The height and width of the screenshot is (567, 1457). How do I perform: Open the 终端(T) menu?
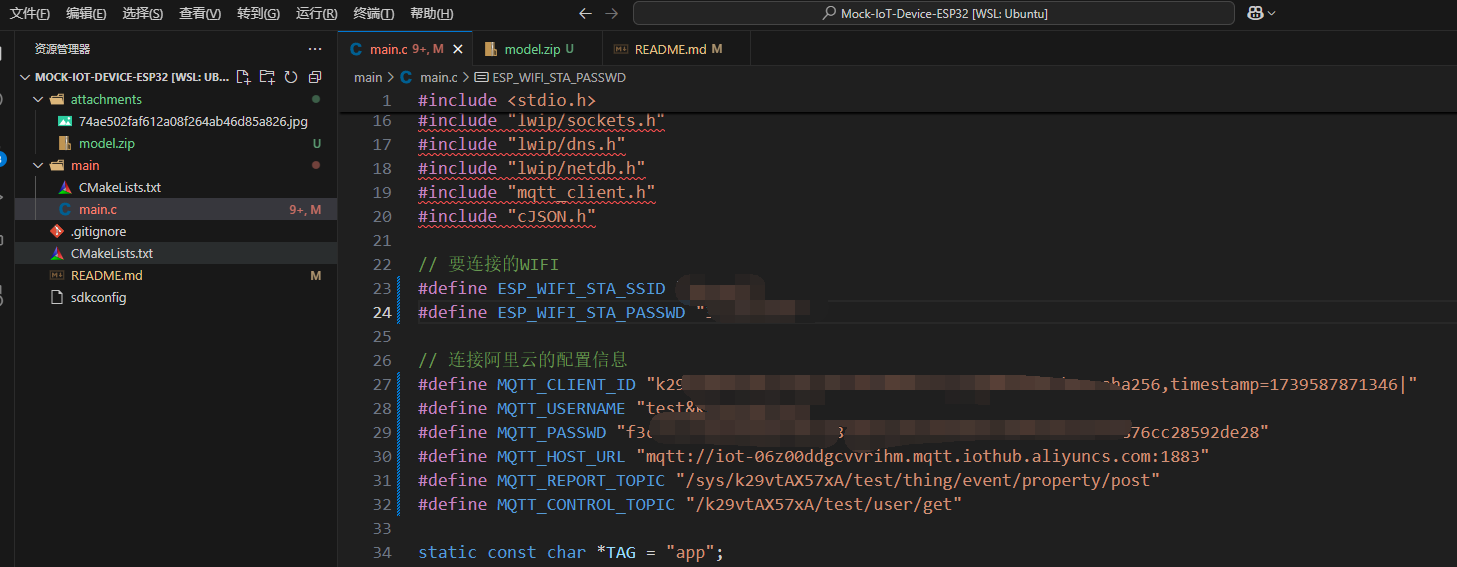[x=374, y=13]
